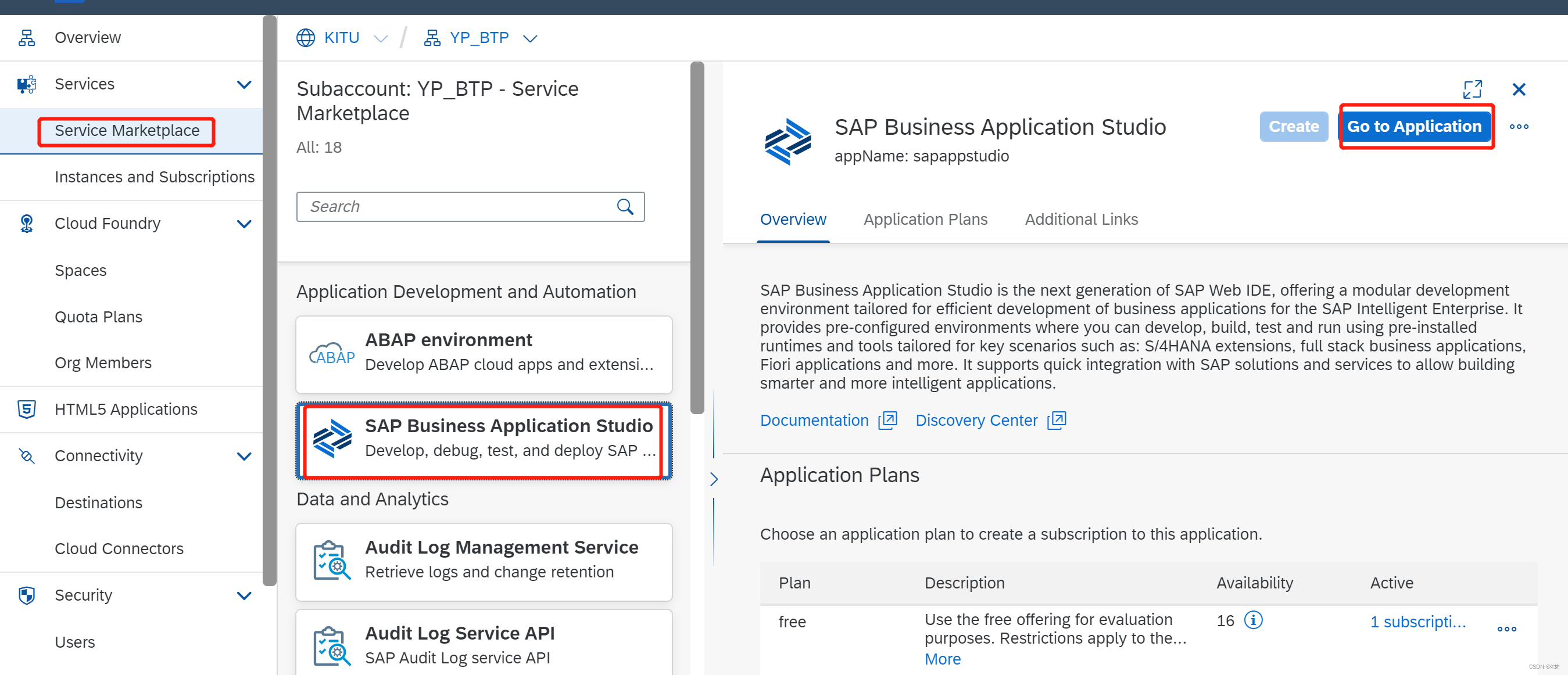Click the Services puzzle icon

(x=27, y=84)
